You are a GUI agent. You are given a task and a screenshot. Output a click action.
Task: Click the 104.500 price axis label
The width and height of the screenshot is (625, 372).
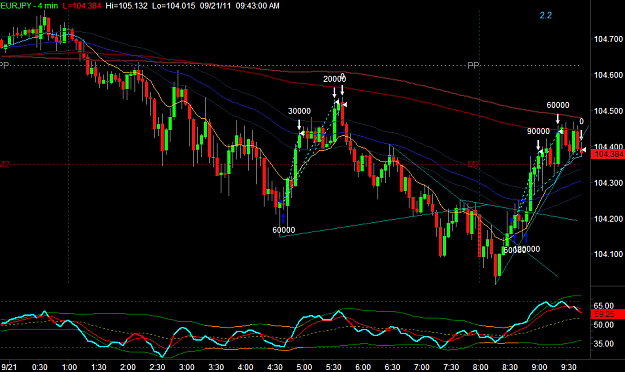point(608,111)
